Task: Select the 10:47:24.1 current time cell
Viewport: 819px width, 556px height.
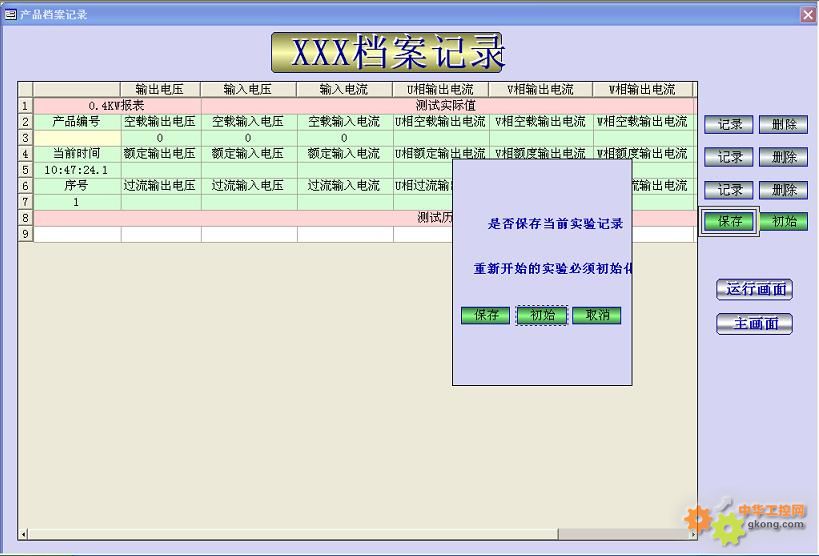Action: [76, 170]
